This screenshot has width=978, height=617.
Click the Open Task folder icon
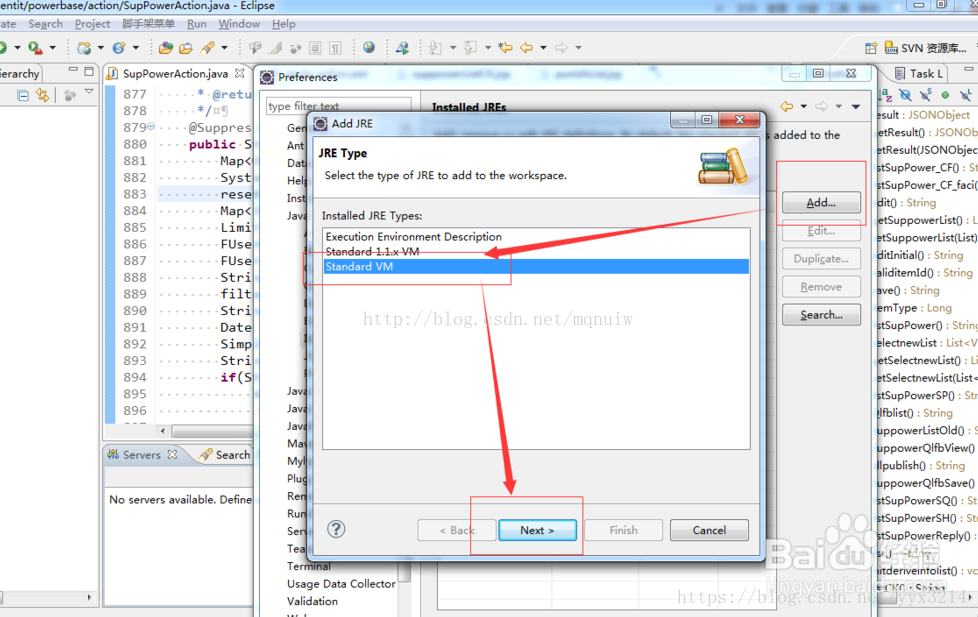(x=186, y=47)
